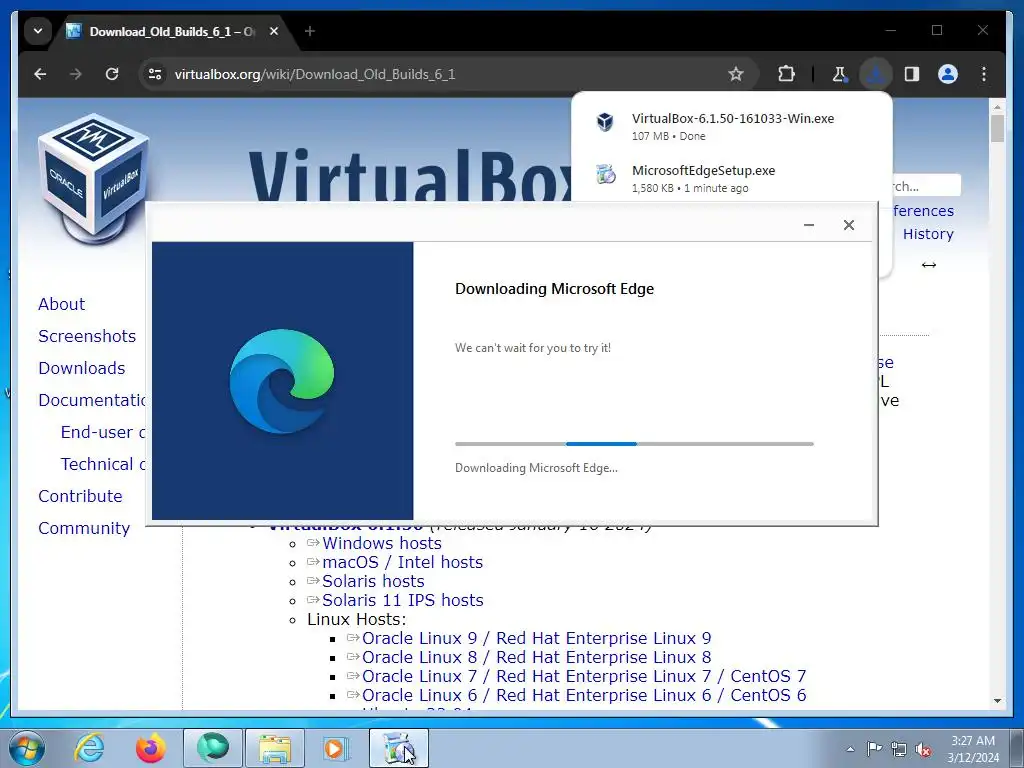Open the Screenshots sidebar link

click(87, 336)
